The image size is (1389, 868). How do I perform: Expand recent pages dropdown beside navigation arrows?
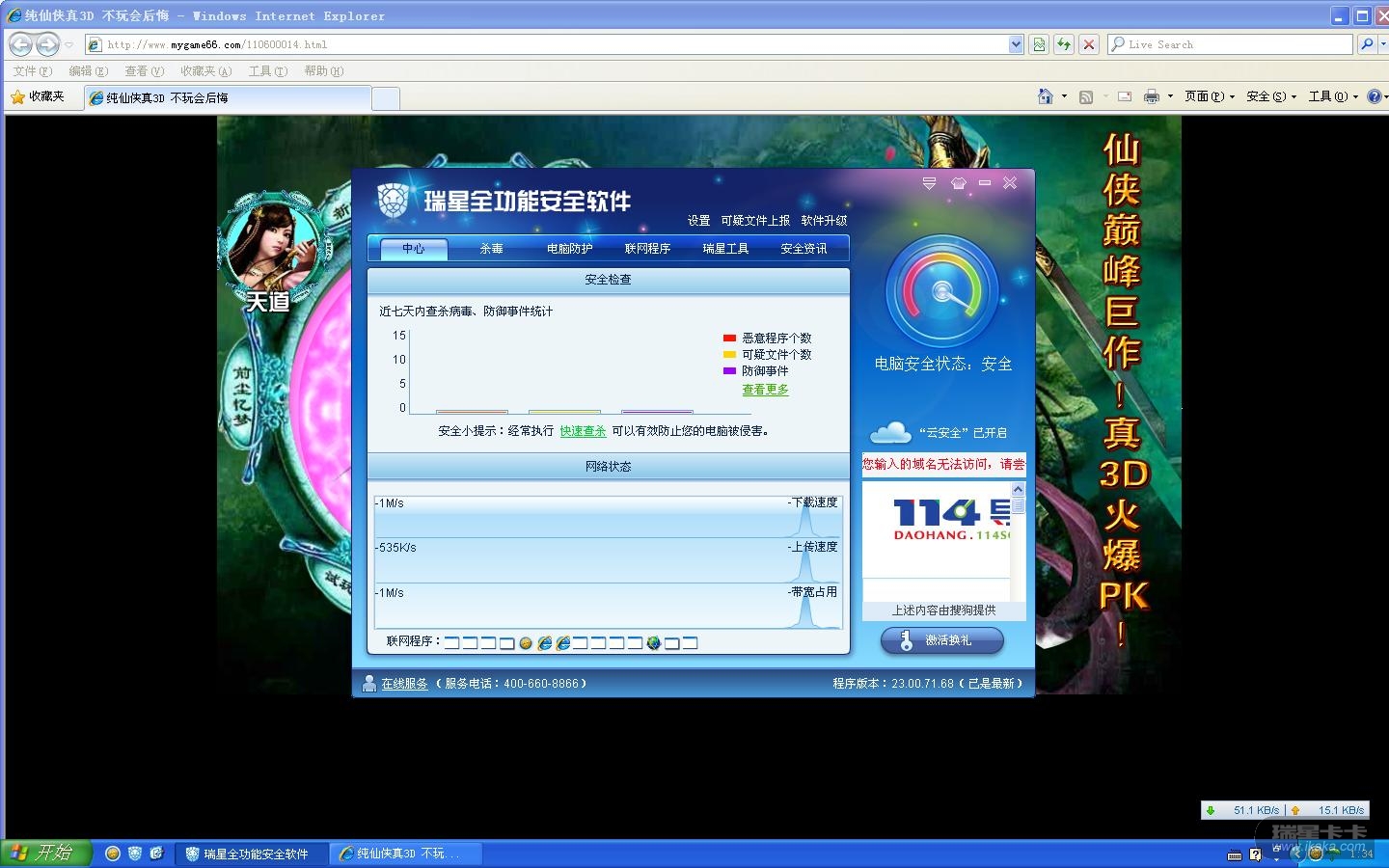click(68, 45)
